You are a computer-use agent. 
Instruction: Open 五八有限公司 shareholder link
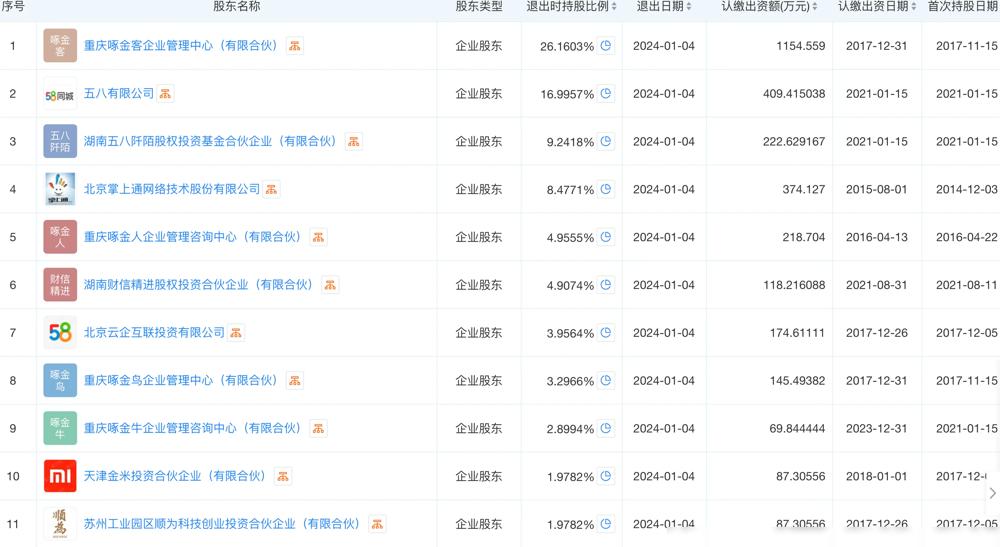119,94
